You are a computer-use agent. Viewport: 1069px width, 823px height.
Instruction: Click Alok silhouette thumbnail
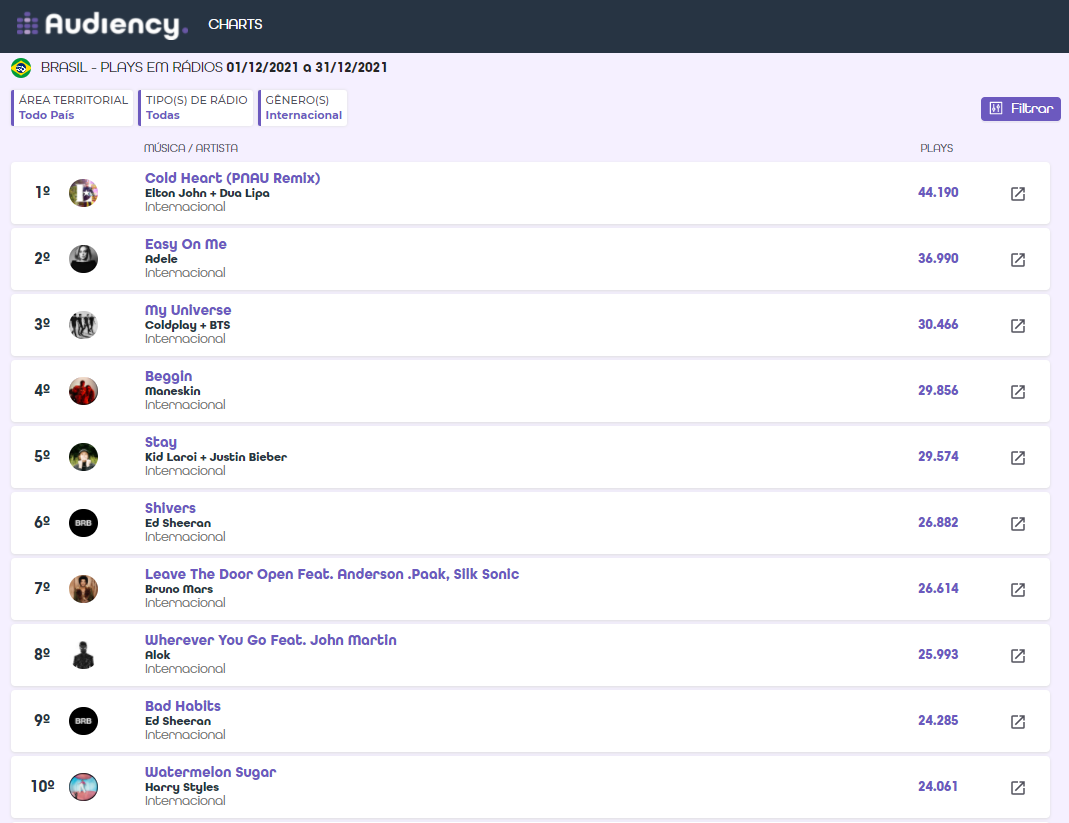[x=83, y=655]
